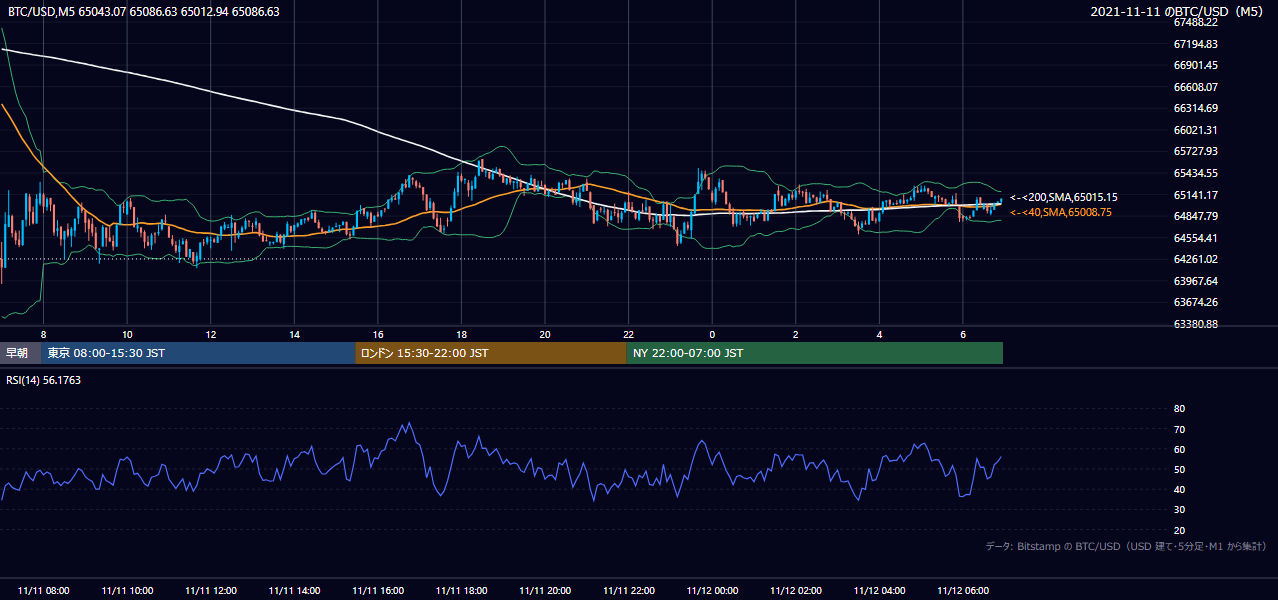Click the 67194.83 price axis label
The height and width of the screenshot is (600, 1278).
[1195, 44]
